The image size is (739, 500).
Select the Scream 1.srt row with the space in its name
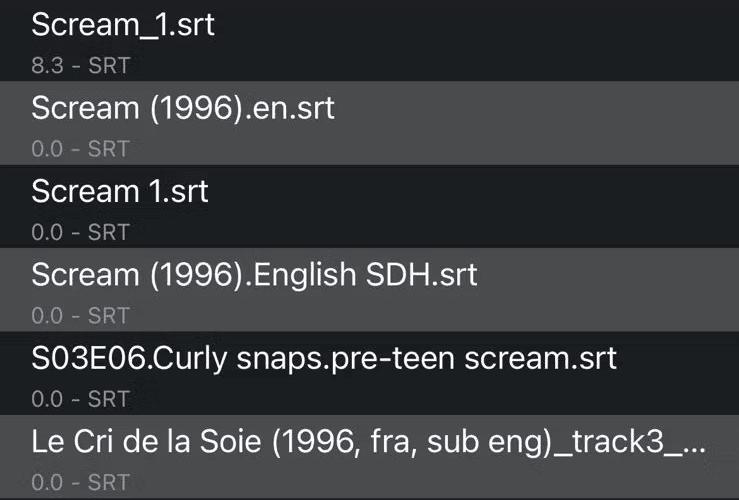(370, 206)
